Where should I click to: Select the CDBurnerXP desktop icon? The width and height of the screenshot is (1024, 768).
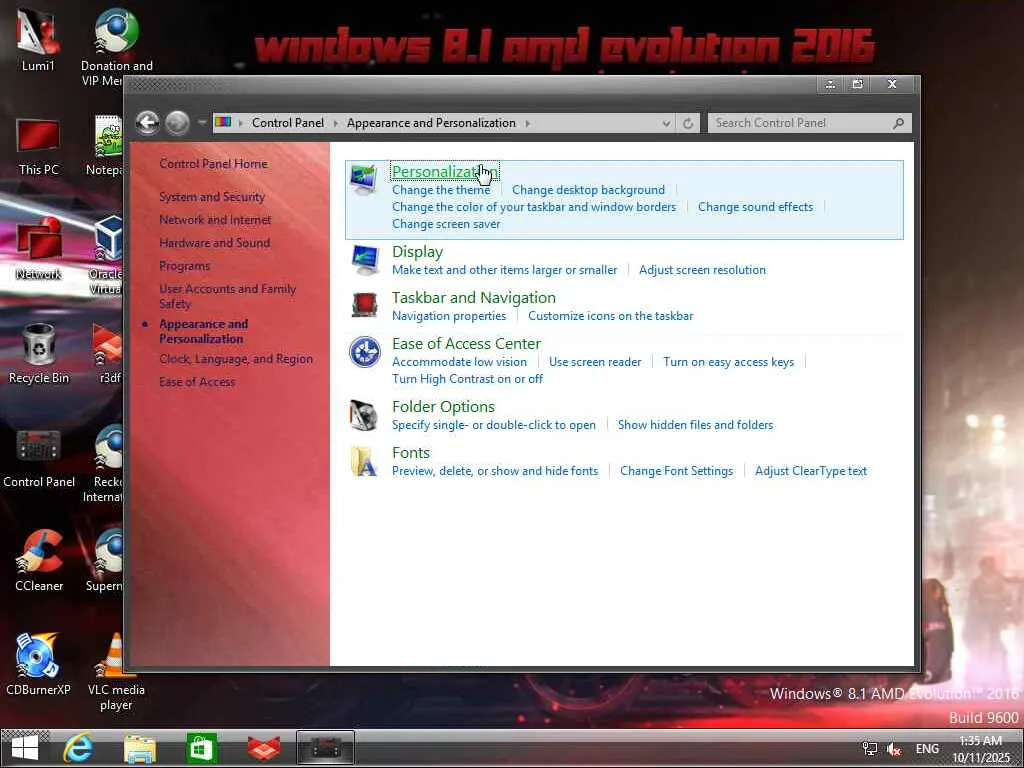39,664
